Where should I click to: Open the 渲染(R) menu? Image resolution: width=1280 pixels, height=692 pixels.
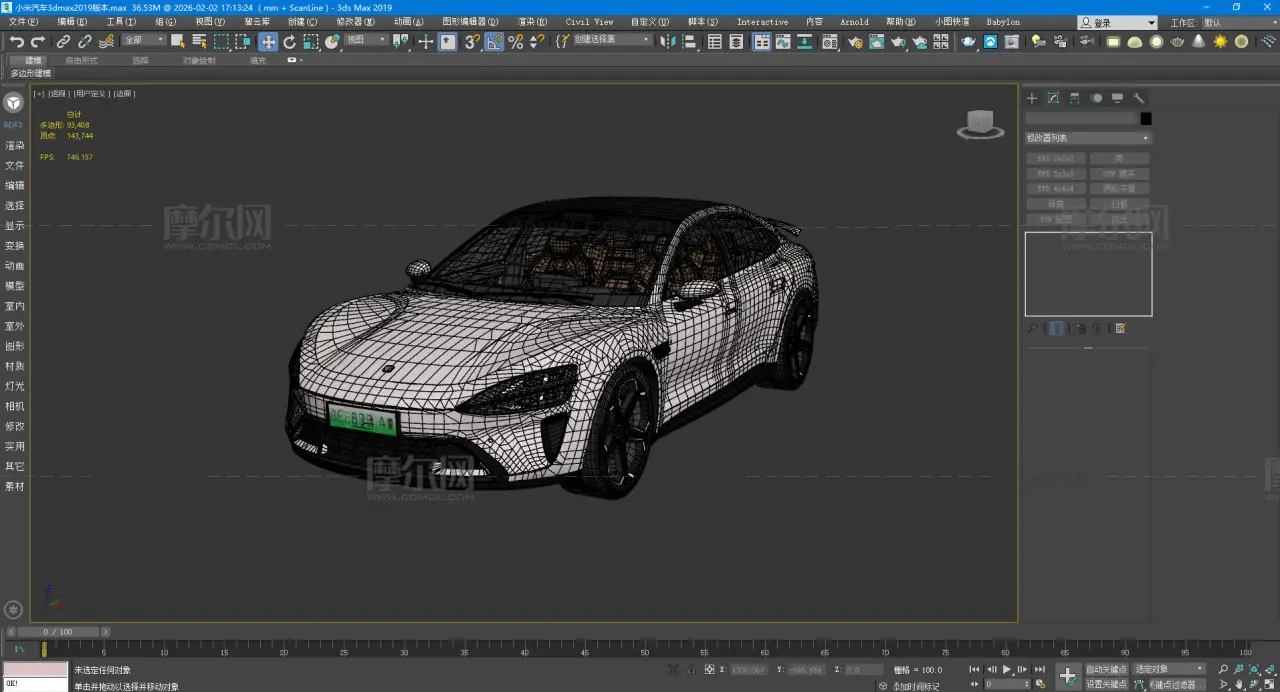532,22
